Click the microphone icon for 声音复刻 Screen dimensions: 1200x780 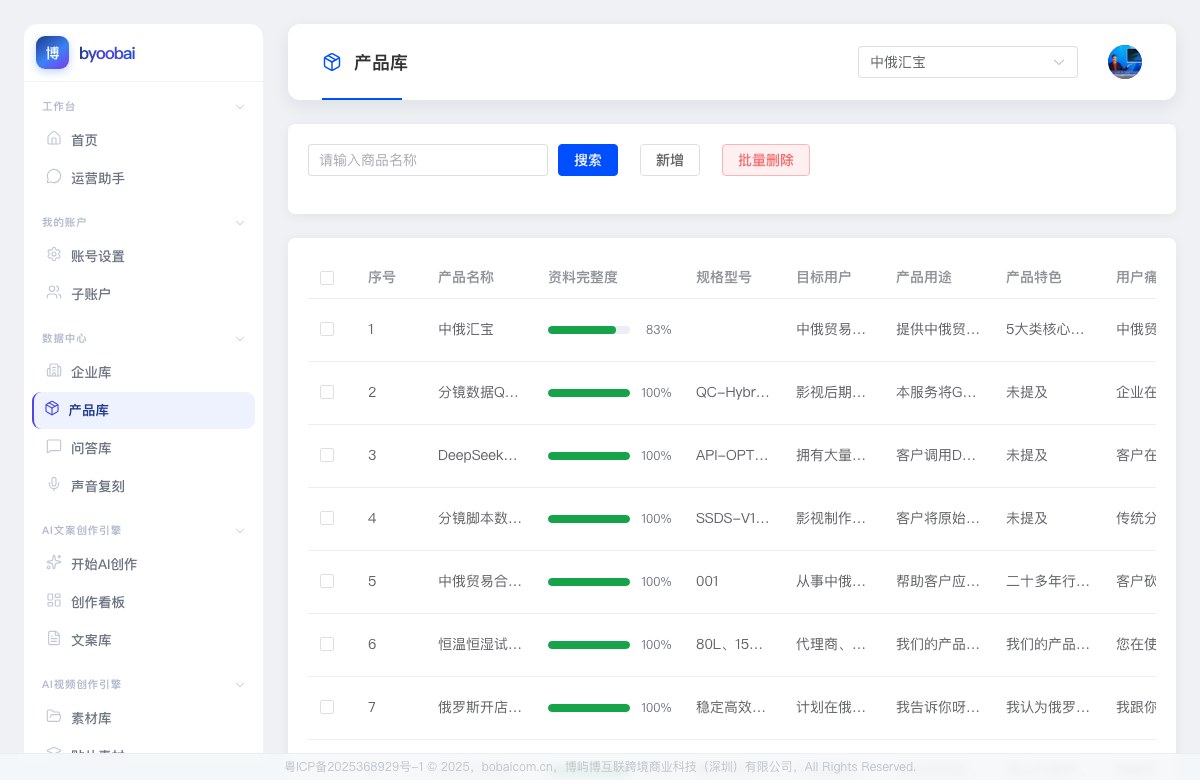point(54,485)
